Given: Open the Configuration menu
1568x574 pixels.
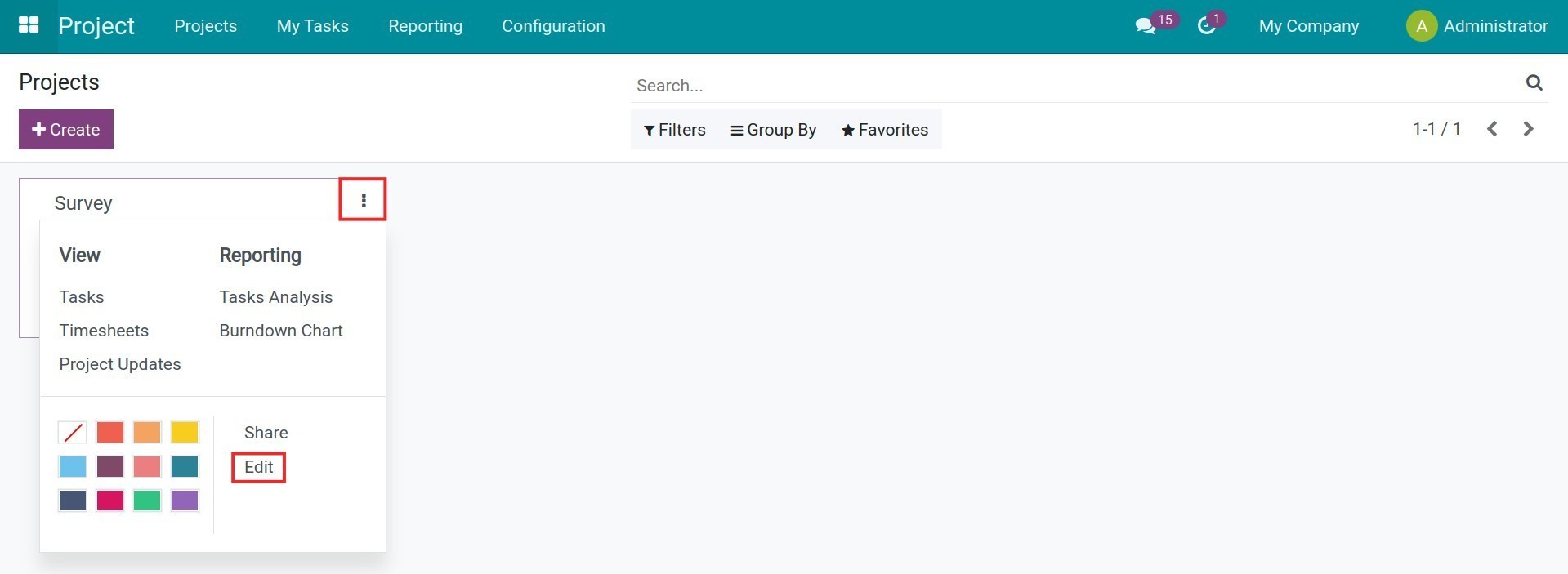Looking at the screenshot, I should (553, 26).
